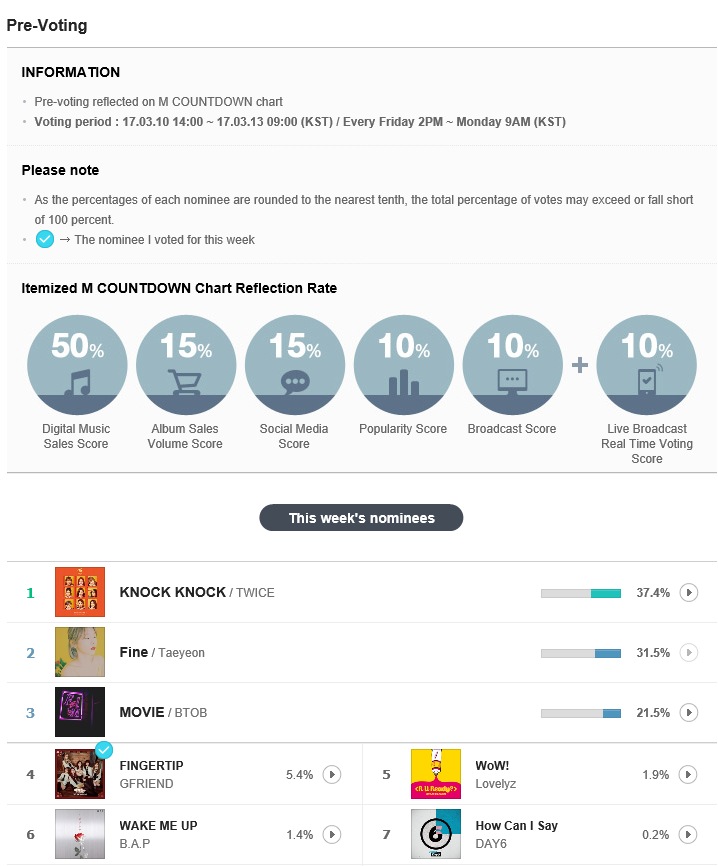Select the How Can I Say album cover

[x=436, y=834]
